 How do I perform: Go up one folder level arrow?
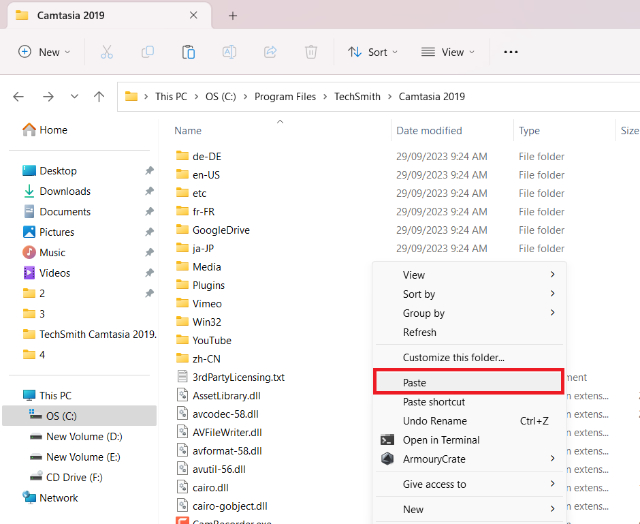coord(99,97)
